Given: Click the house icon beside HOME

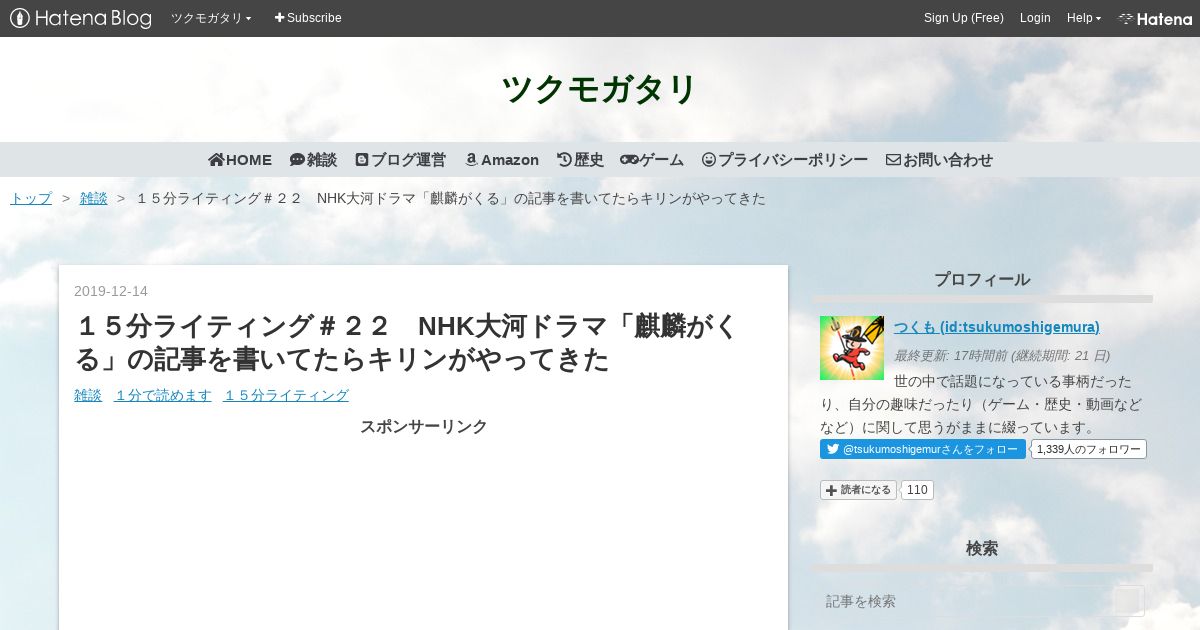Looking at the screenshot, I should point(216,160).
